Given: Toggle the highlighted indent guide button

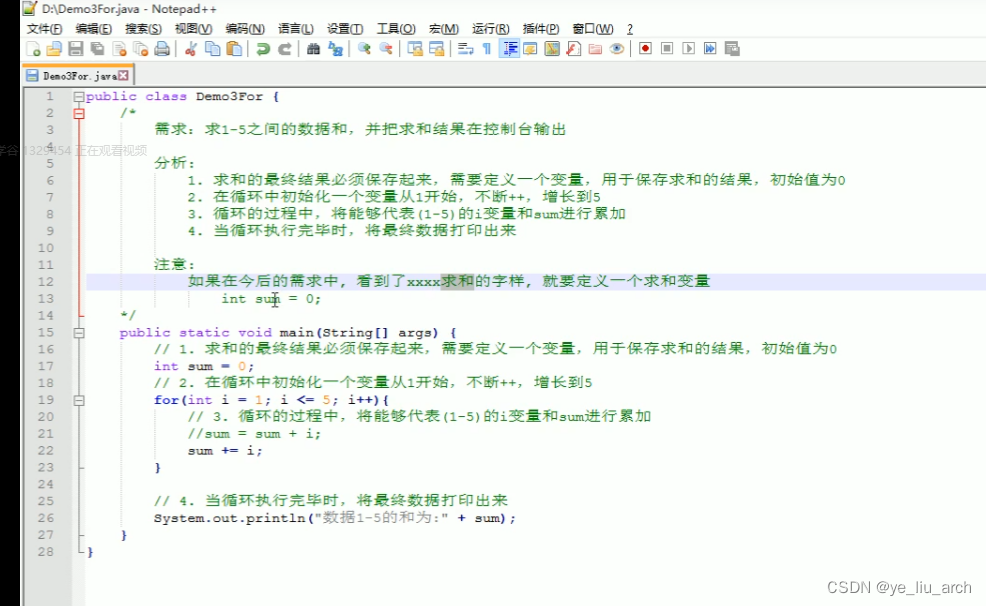Looking at the screenshot, I should (509, 49).
